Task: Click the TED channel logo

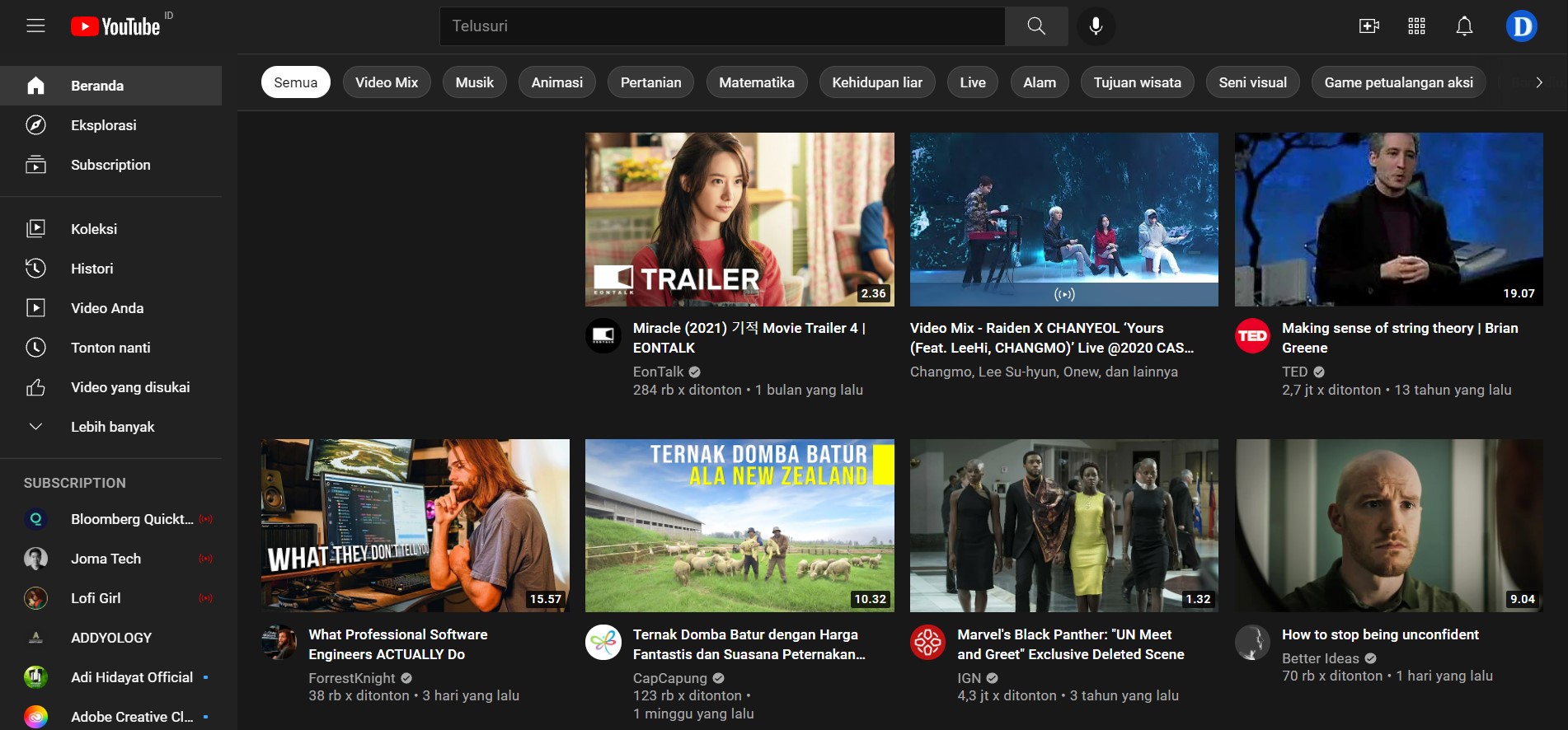Action: pos(1252,336)
